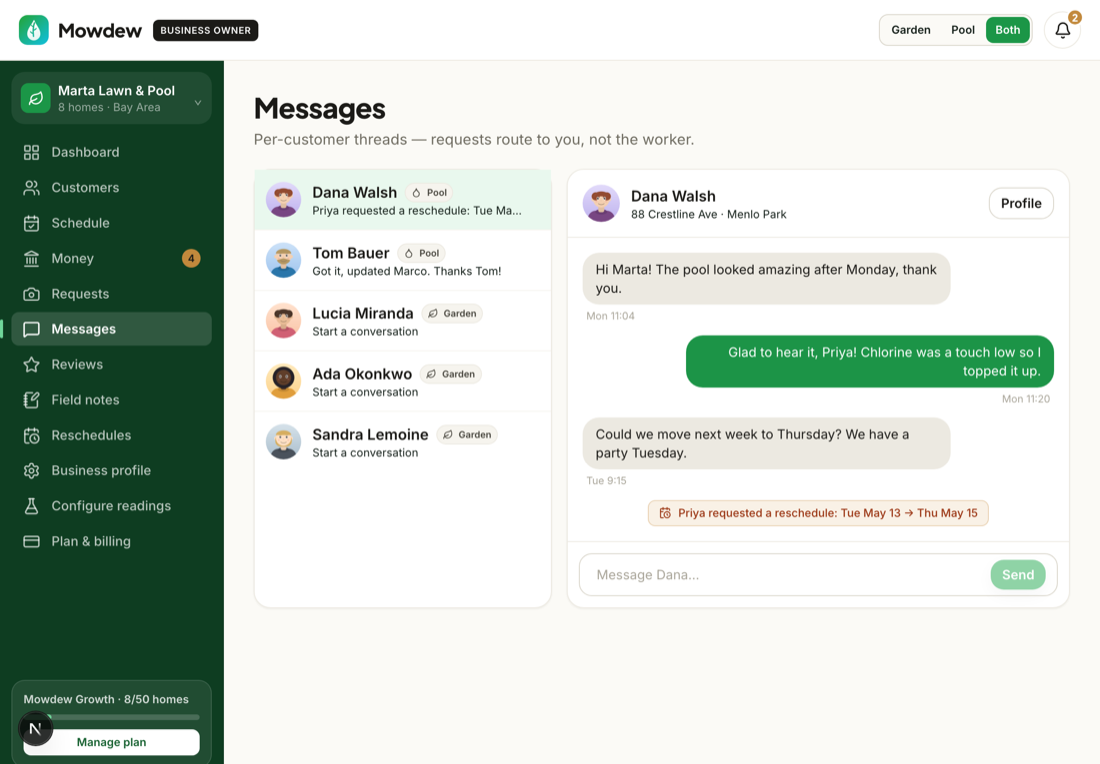The image size is (1100, 764).
Task: Click the Pool tag beside Dana Walsh
Action: (429, 193)
